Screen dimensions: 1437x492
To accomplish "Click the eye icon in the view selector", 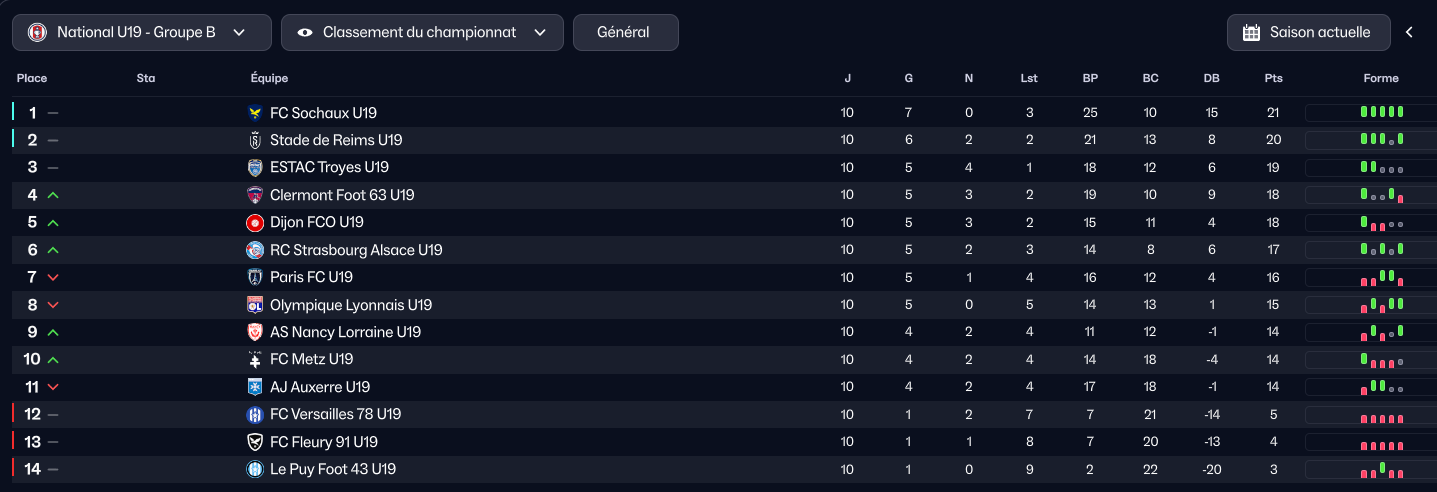I will point(304,32).
